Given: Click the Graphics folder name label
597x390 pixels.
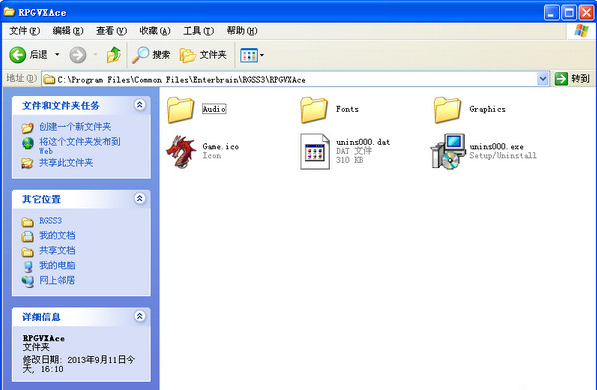Looking at the screenshot, I should (x=487, y=109).
